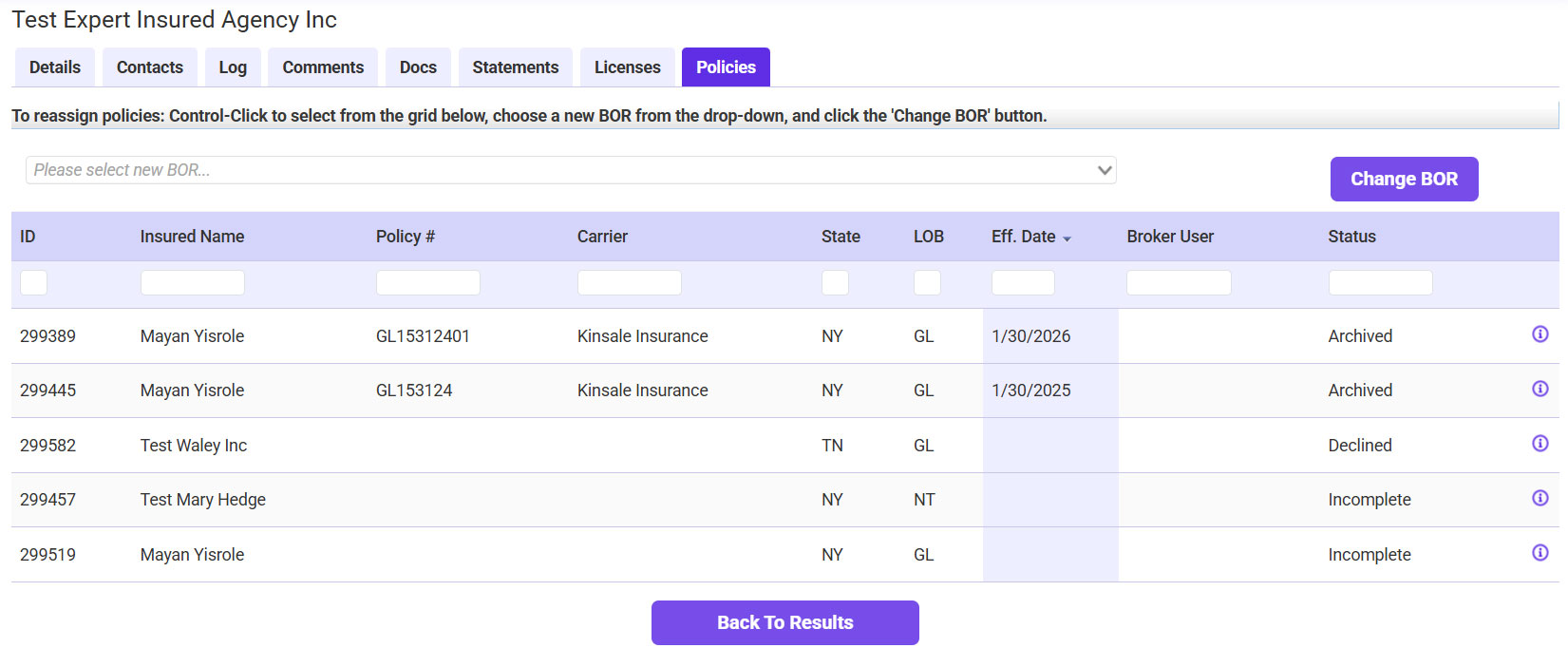This screenshot has width=1568, height=648.
Task: Focus the Insured Name filter field
Action: click(192, 282)
